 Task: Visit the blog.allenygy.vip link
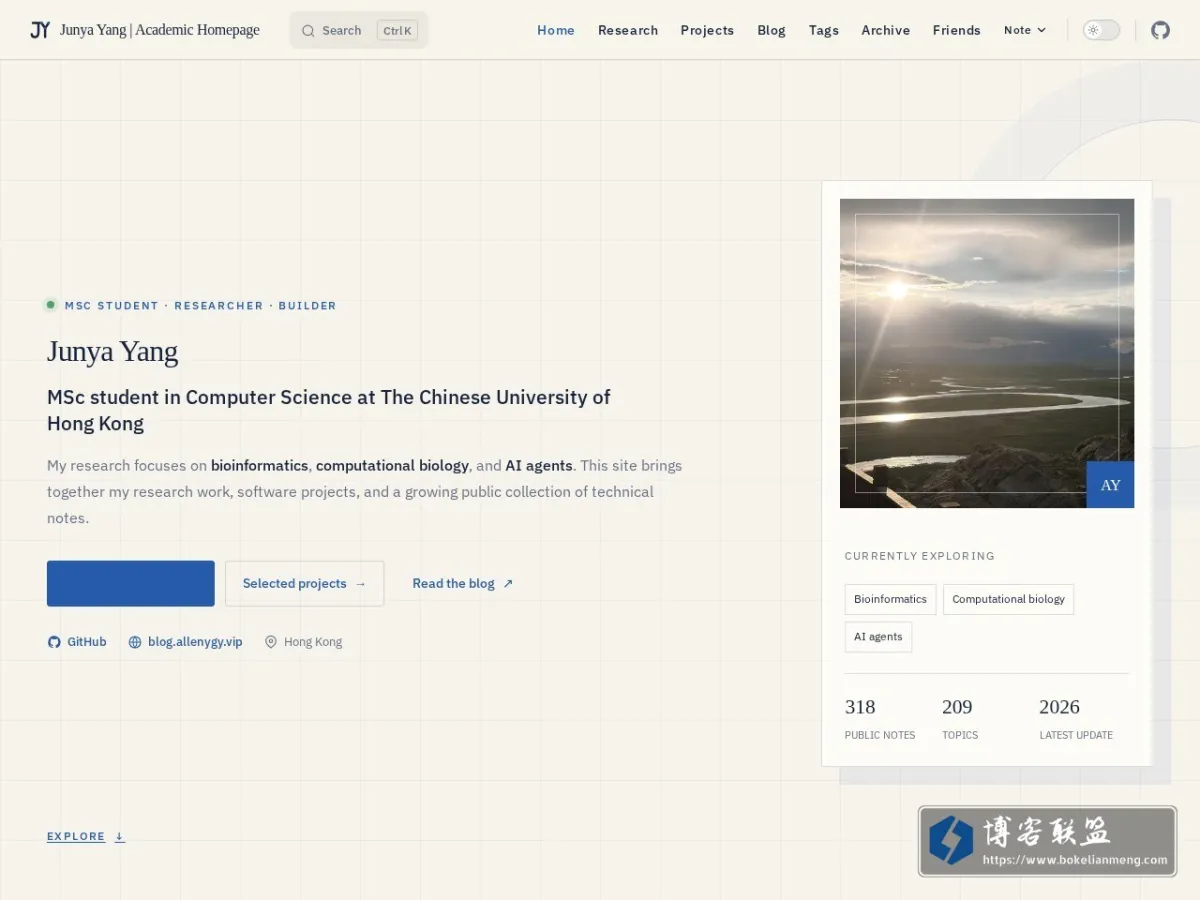[186, 642]
